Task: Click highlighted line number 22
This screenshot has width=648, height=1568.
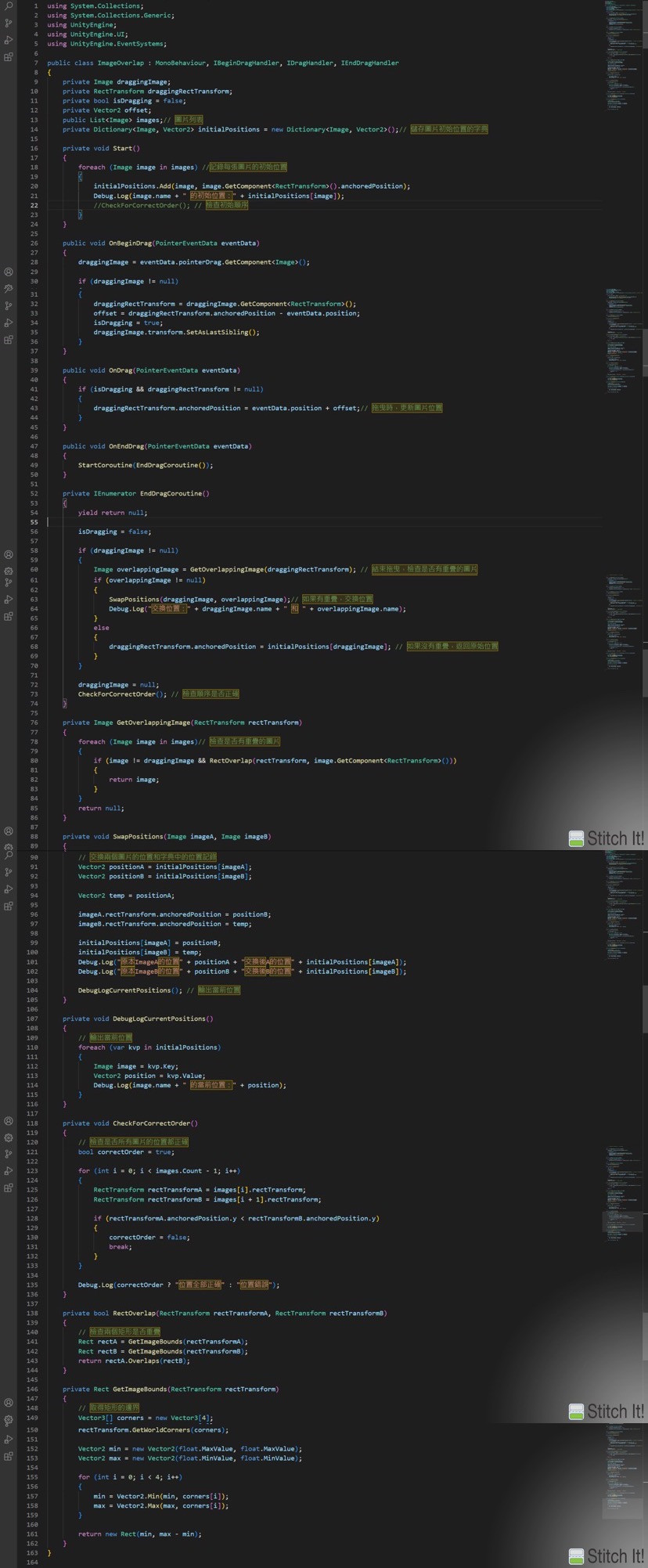Action: (34, 205)
